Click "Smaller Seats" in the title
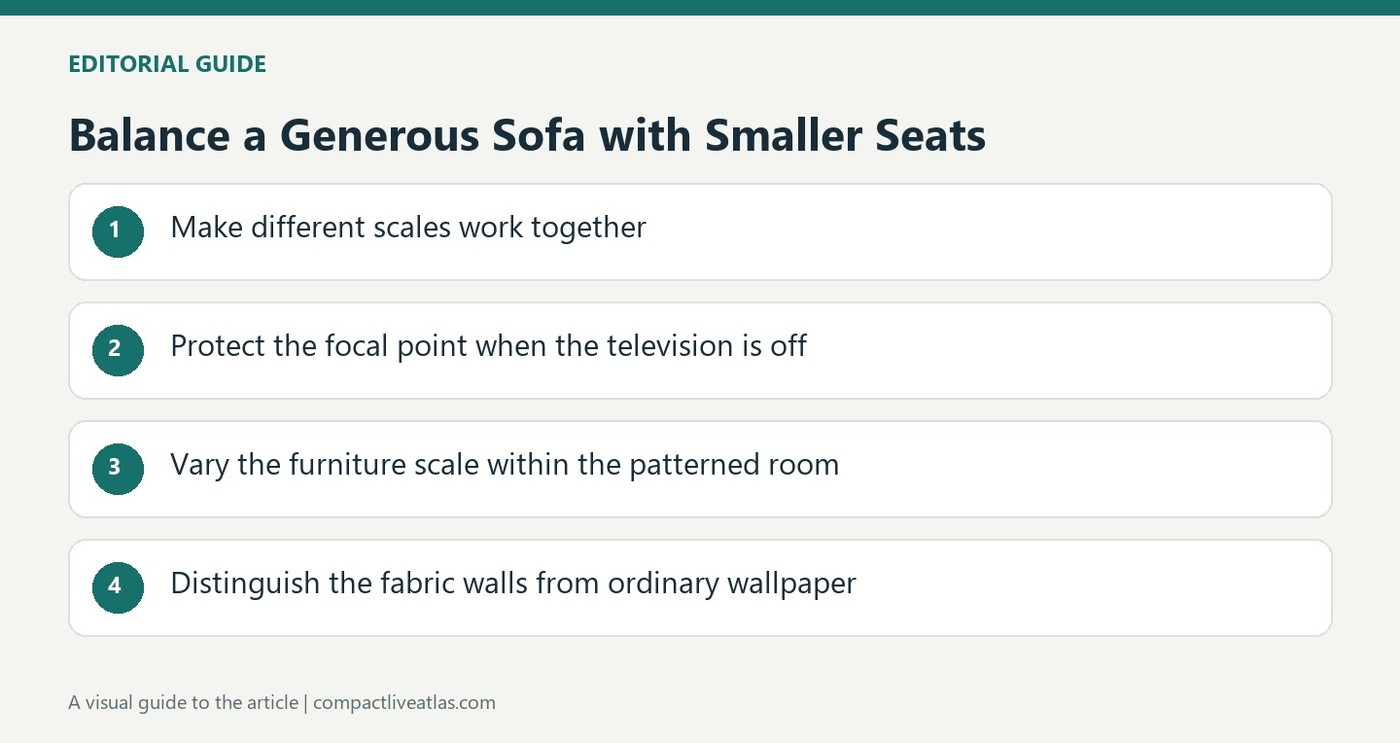 845,135
